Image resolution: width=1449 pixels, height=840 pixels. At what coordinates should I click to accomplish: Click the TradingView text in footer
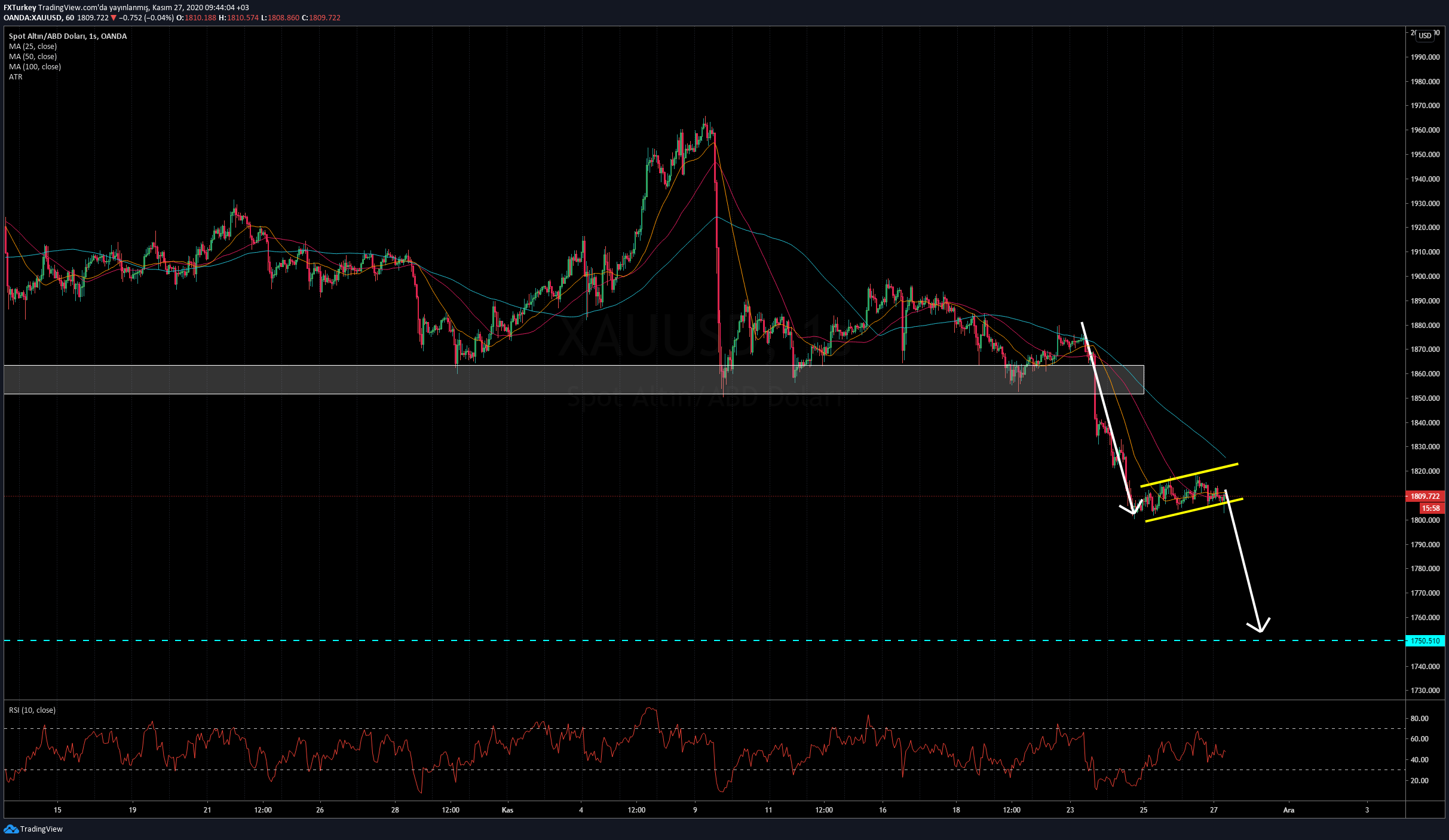[x=41, y=829]
